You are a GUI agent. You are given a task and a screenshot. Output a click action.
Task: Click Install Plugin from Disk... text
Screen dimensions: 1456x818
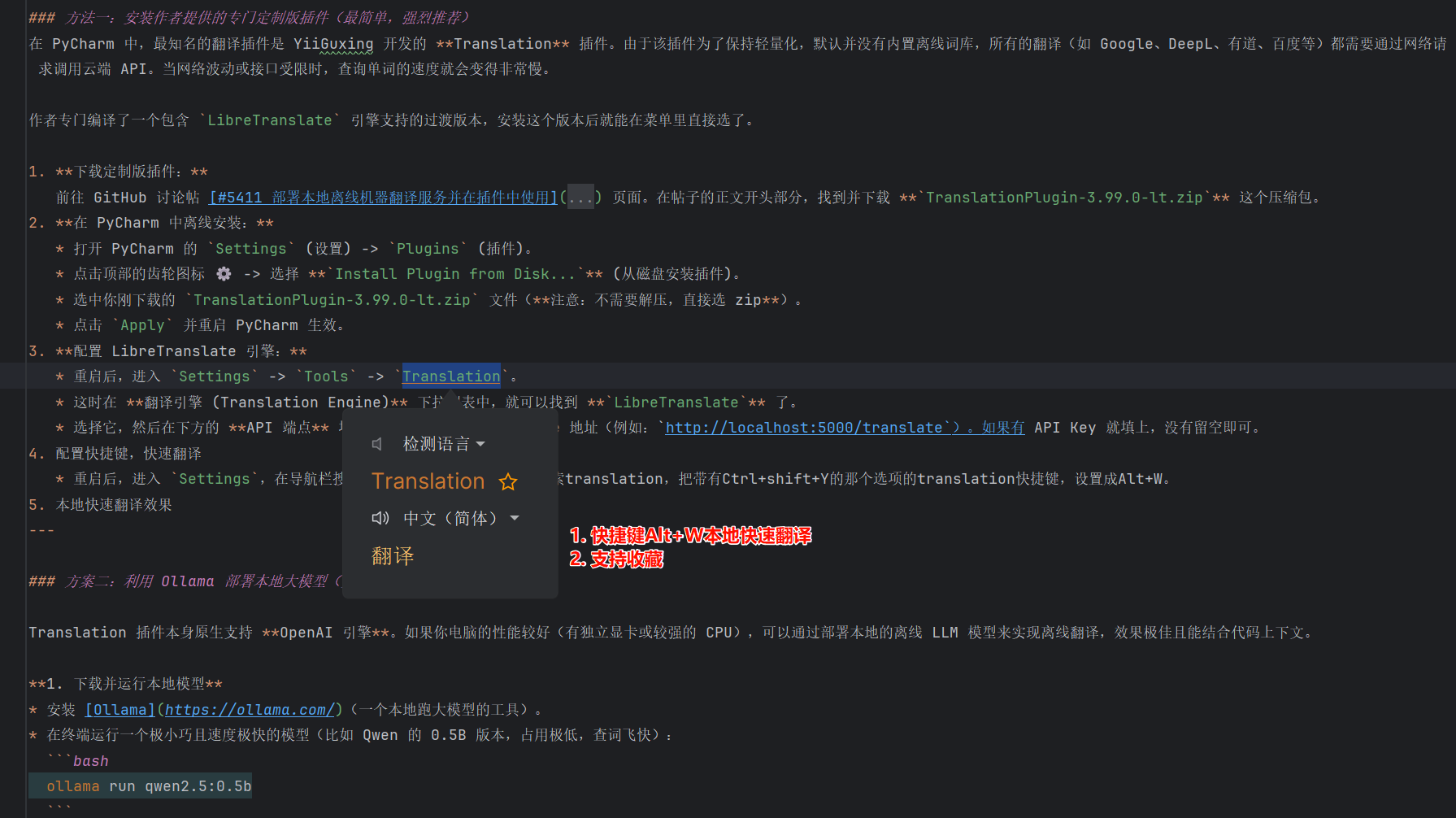(x=455, y=274)
